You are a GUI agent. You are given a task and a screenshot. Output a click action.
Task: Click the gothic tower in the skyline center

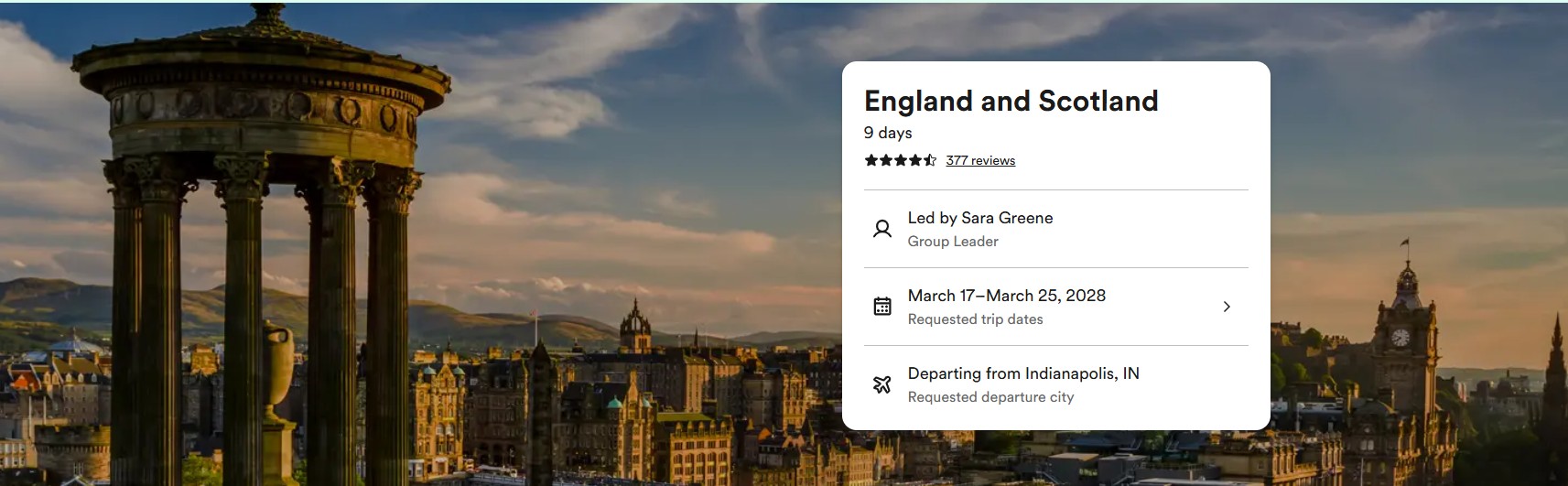tap(634, 328)
